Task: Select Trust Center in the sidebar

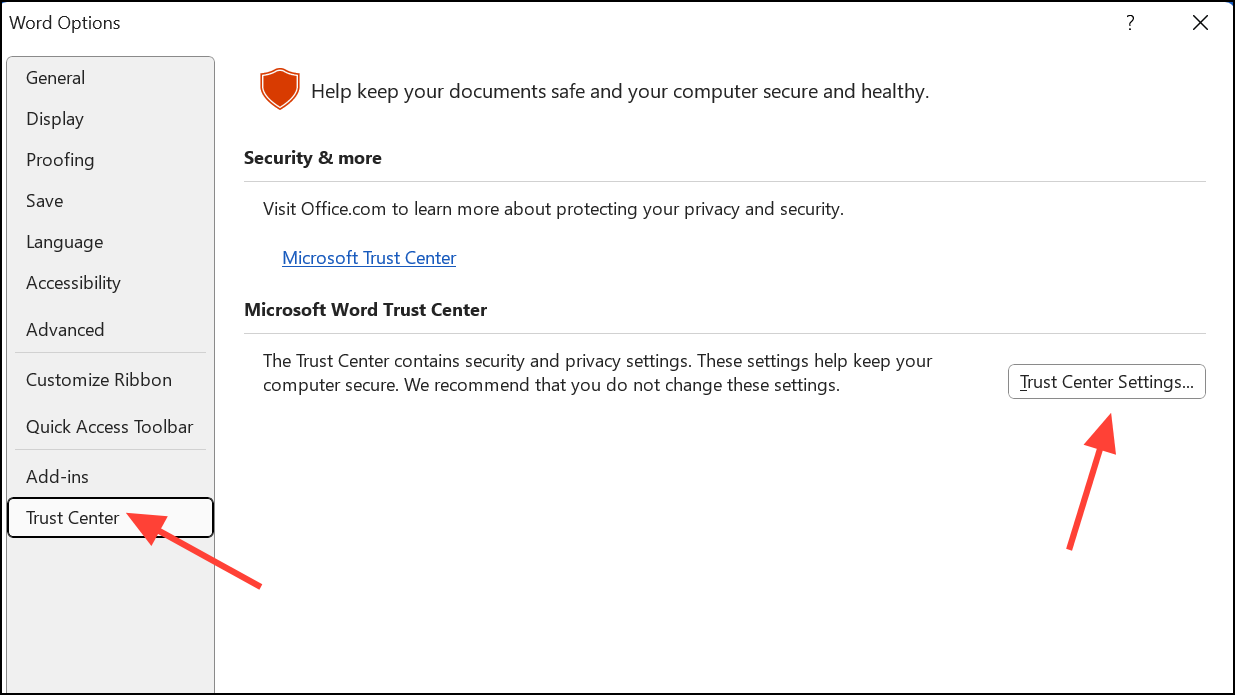Action: [73, 518]
